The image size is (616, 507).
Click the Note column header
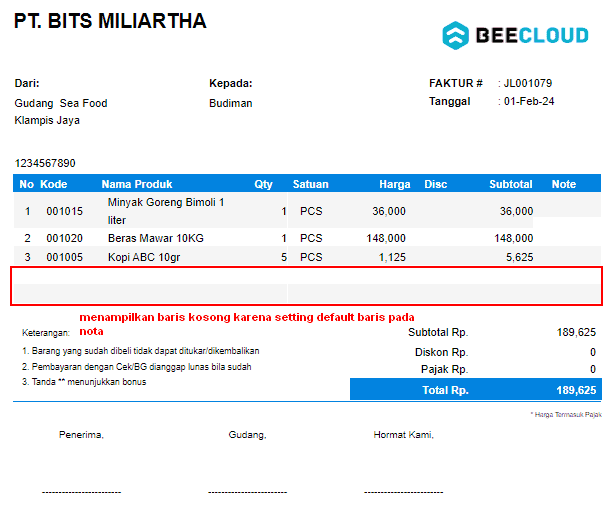pyautogui.click(x=564, y=184)
